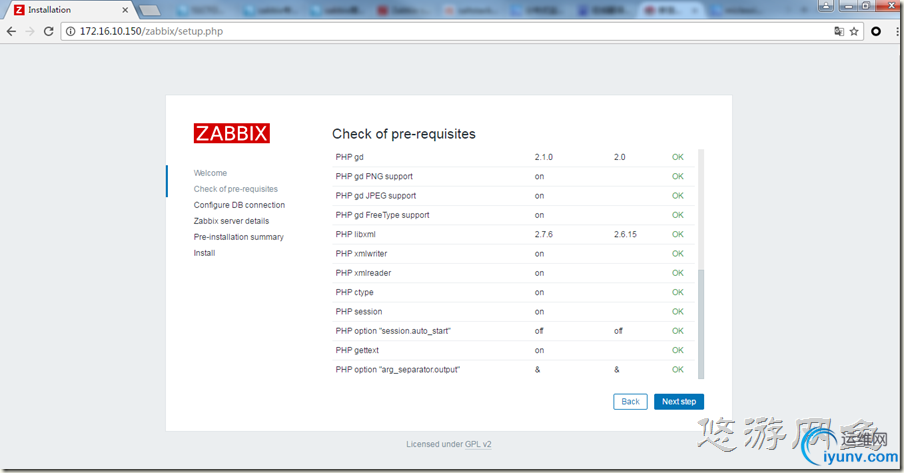Click the OK status for PHP gettext
904x473 pixels.
point(677,350)
